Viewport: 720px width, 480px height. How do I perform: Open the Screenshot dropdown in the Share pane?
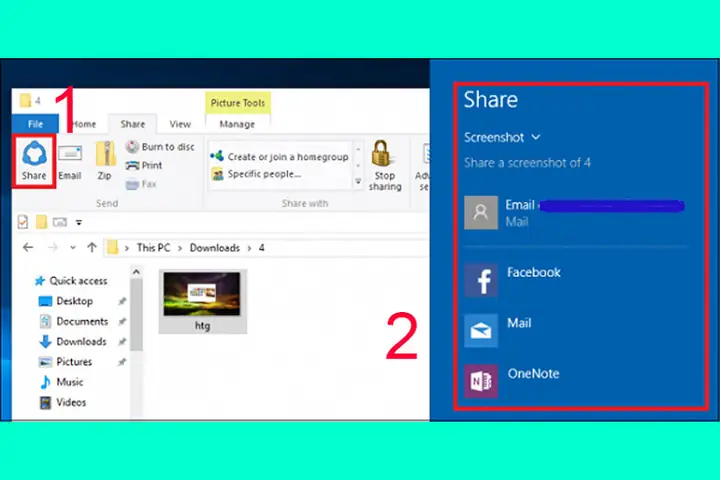(x=502, y=137)
